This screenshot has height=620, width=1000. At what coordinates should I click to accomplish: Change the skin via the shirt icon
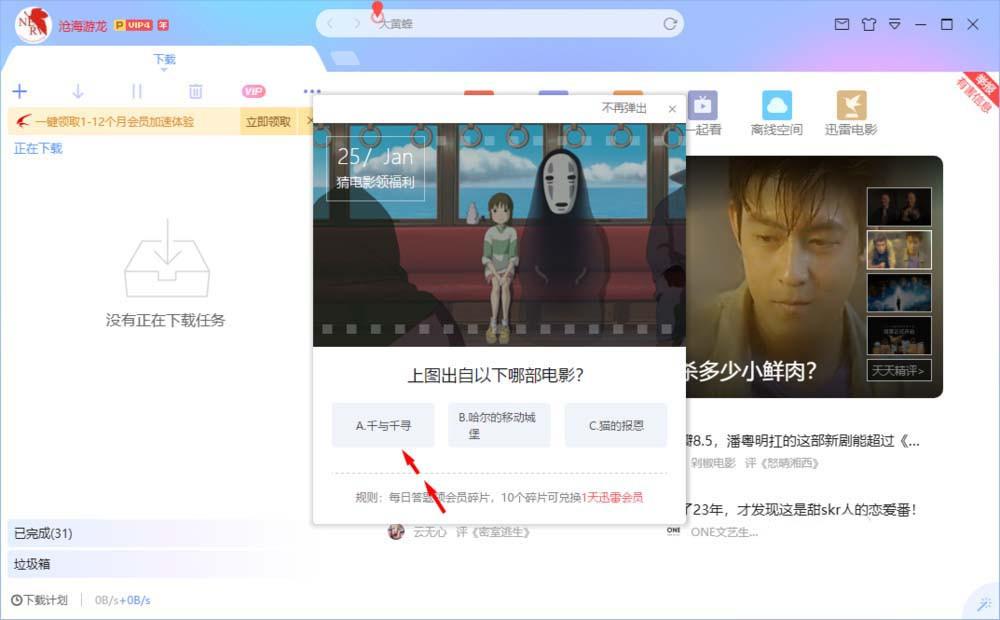868,22
